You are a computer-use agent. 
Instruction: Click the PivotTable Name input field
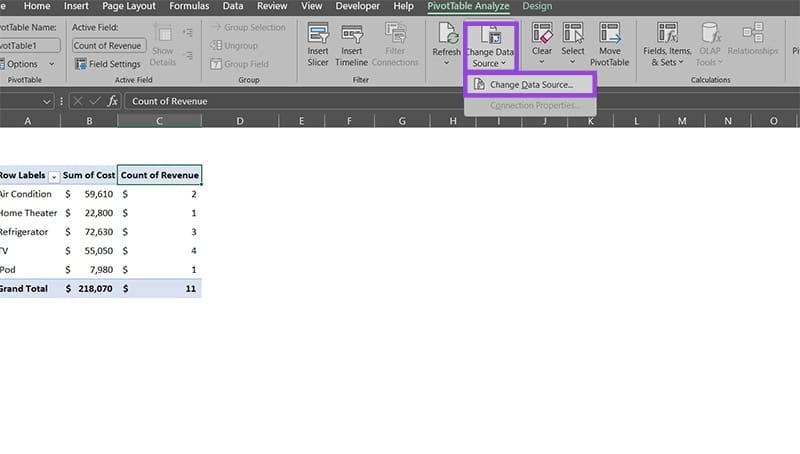click(29, 45)
